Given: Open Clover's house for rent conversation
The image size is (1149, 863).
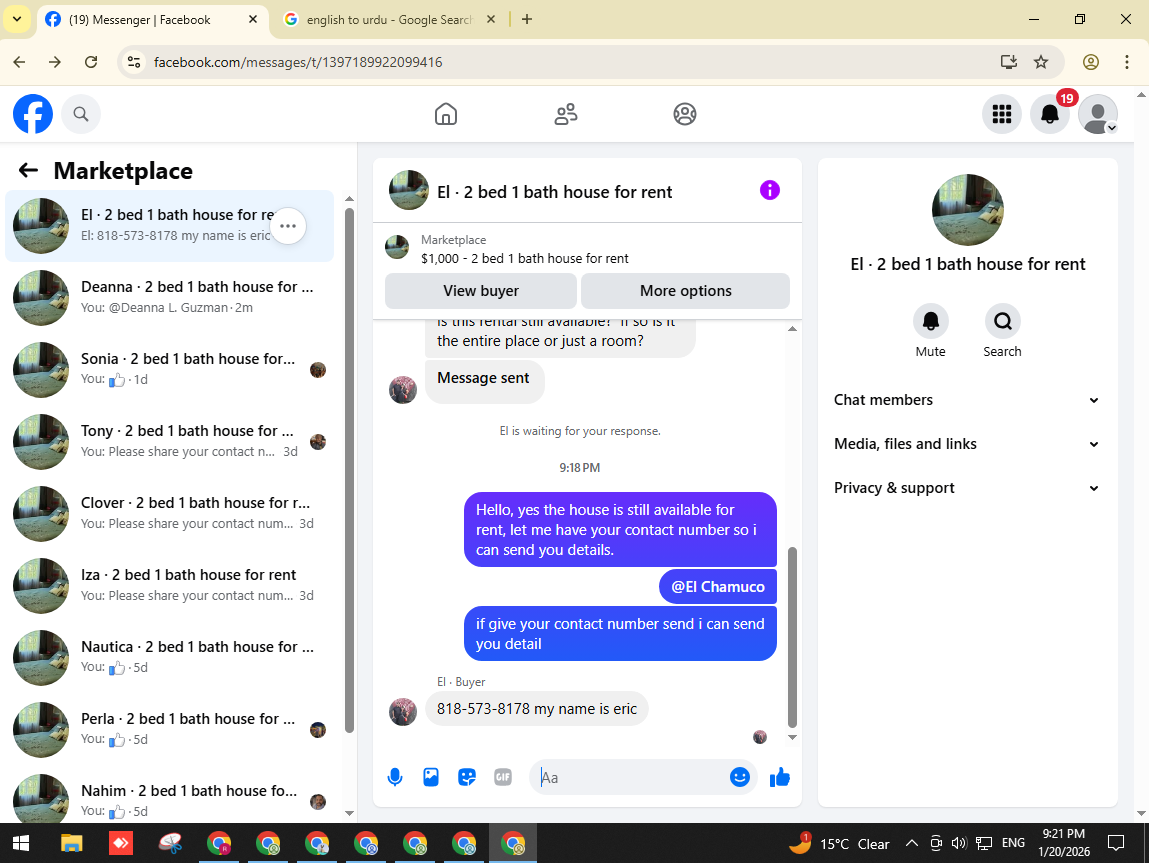Looking at the screenshot, I should point(169,513).
